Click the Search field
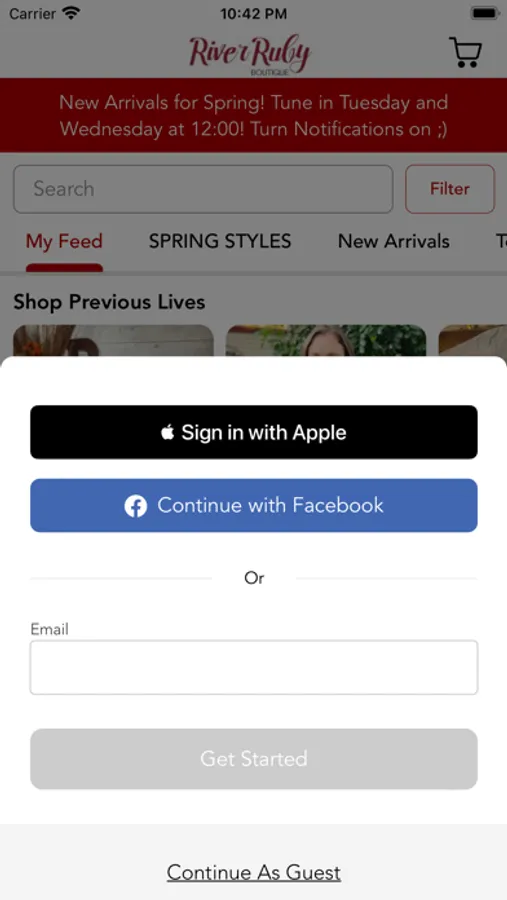Screen dimensions: 507x900 203,189
